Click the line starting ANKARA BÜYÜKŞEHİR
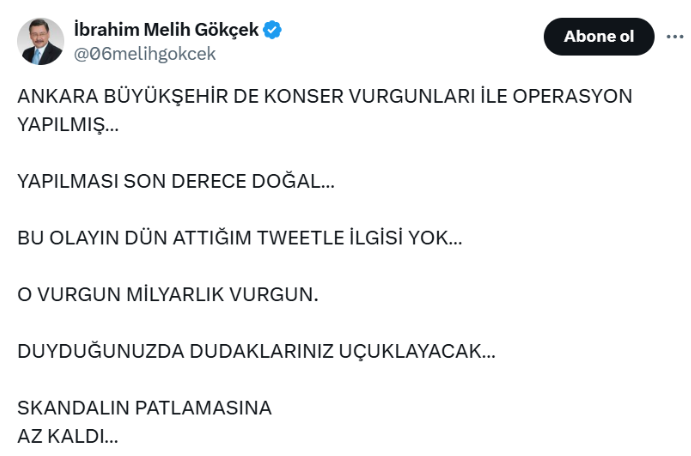Screen dimensions: 691x456 [x=325, y=97]
